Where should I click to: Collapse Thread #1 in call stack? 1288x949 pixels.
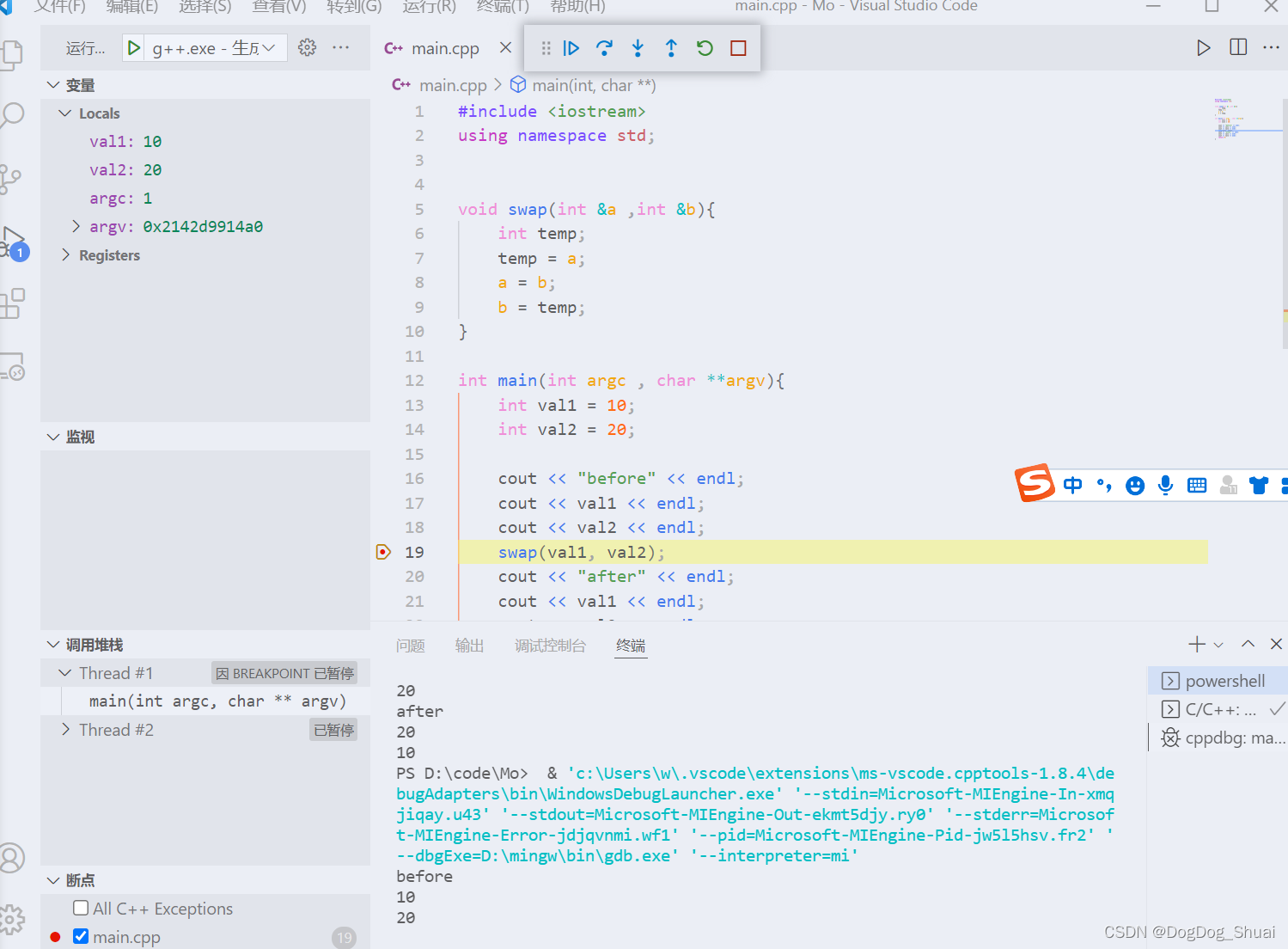64,673
